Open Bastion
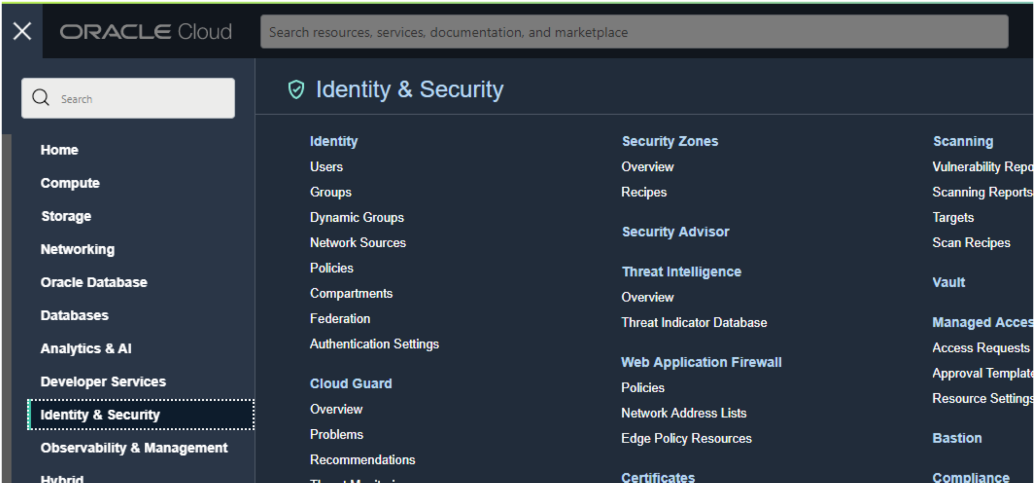The height and width of the screenshot is (483, 1034). pos(957,438)
